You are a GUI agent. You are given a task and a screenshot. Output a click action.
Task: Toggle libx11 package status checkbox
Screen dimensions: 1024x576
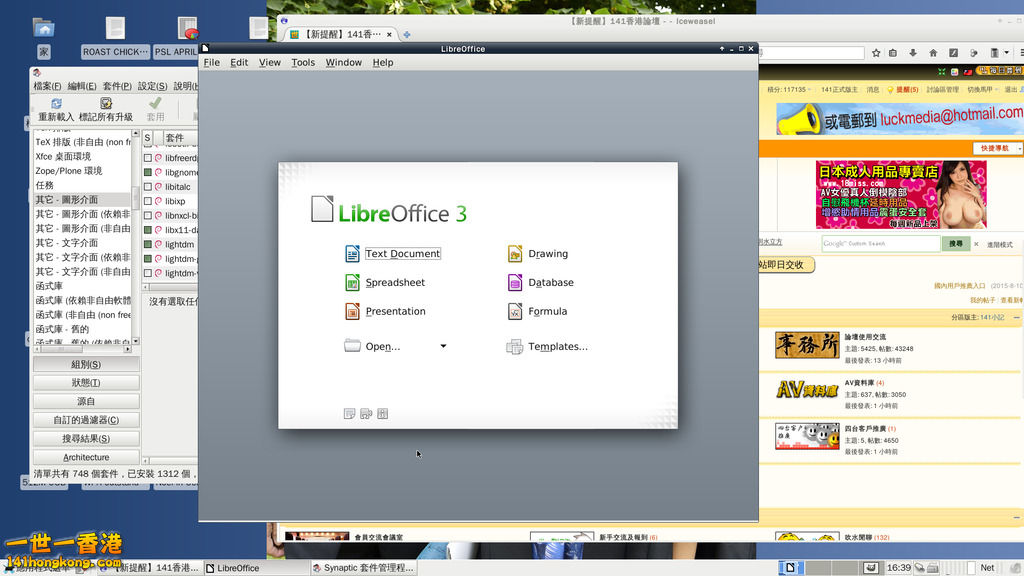coord(148,230)
